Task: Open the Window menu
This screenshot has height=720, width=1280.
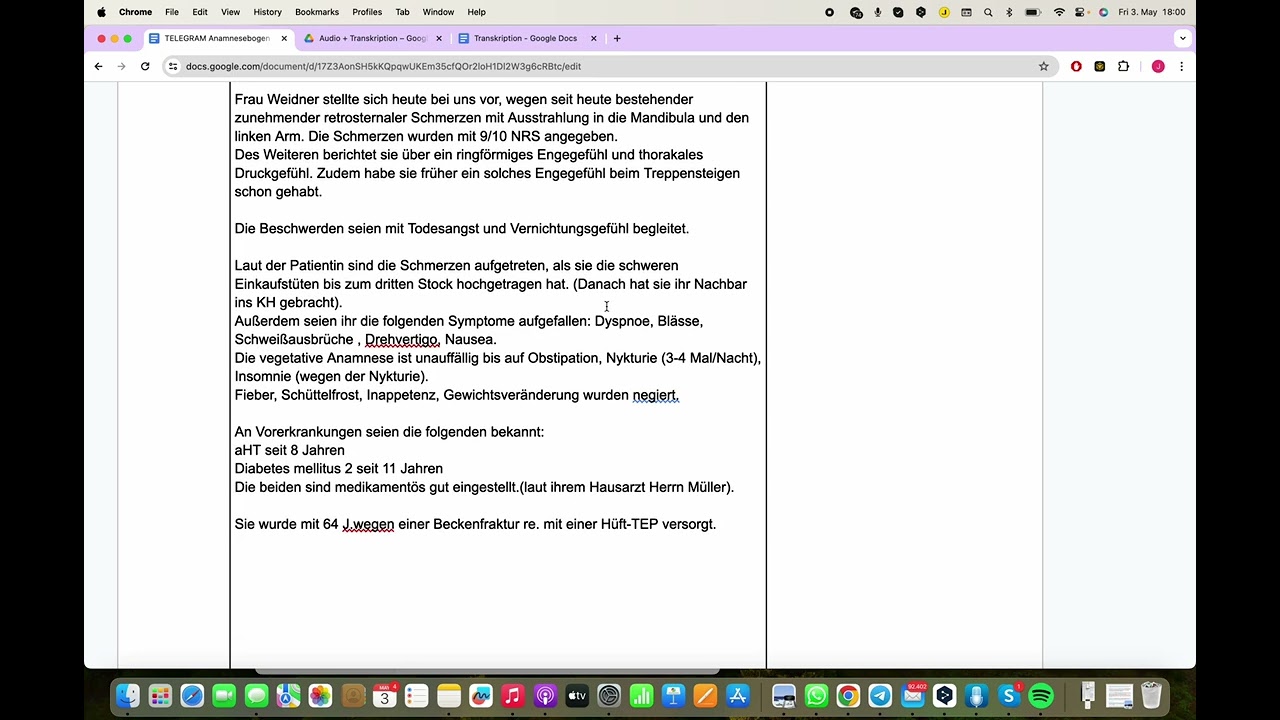Action: [438, 12]
